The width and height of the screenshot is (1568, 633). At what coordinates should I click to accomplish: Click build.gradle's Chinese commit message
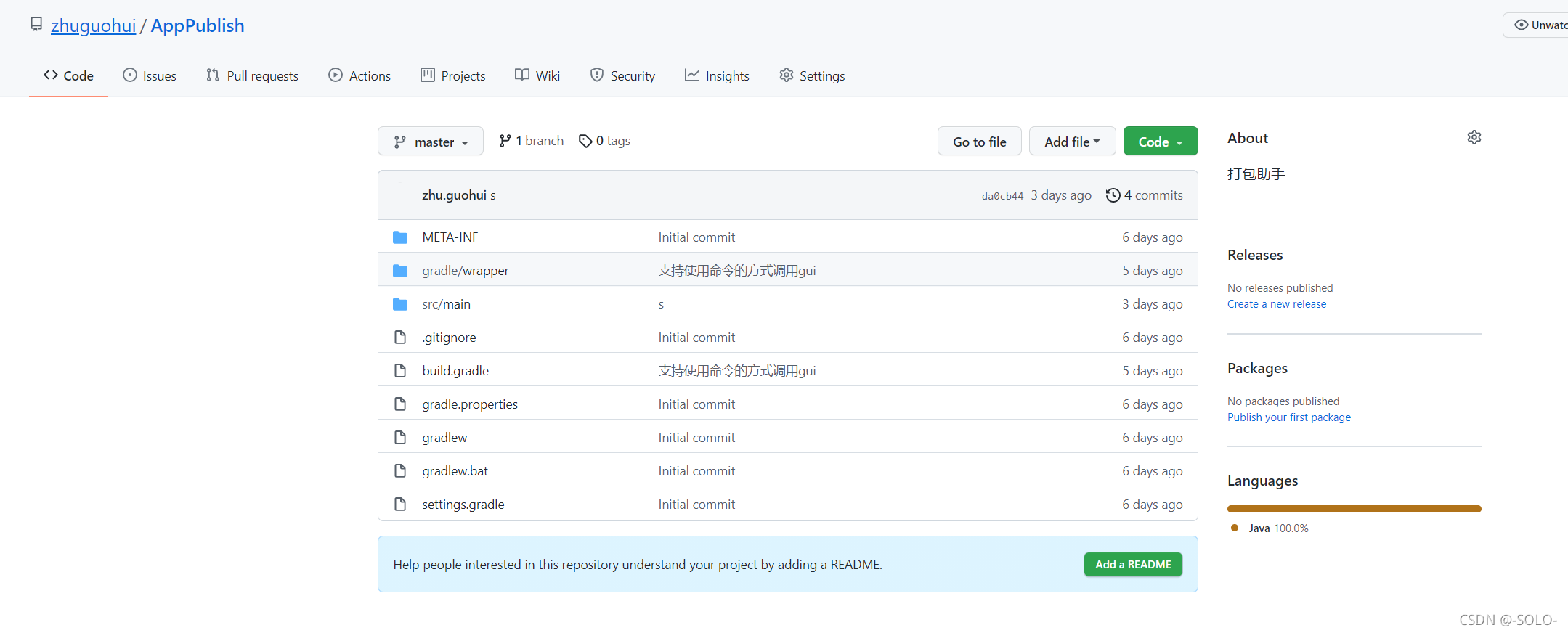[x=737, y=371]
